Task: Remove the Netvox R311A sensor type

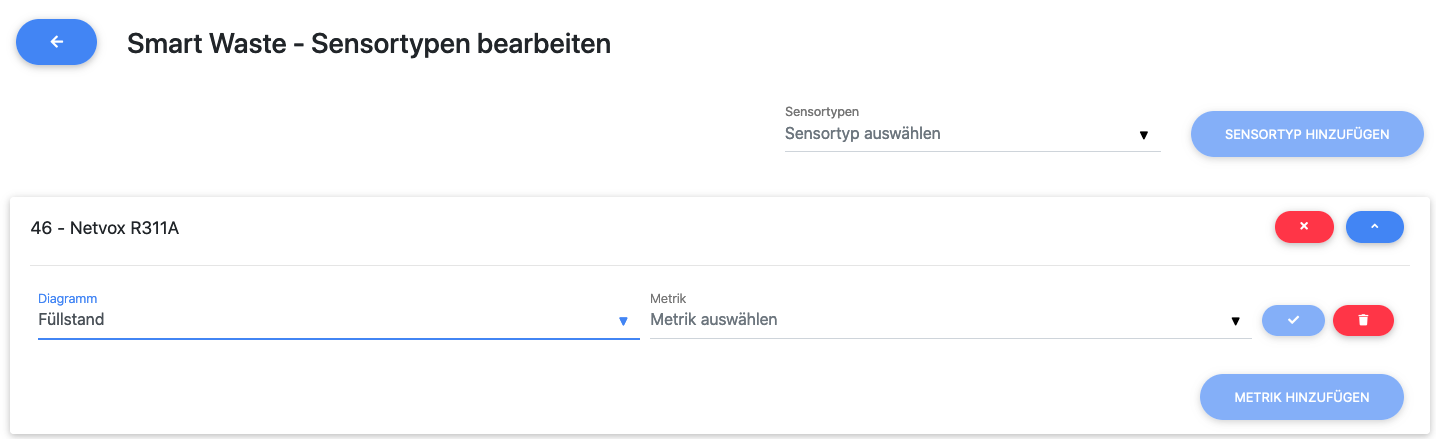Action: tap(1304, 227)
